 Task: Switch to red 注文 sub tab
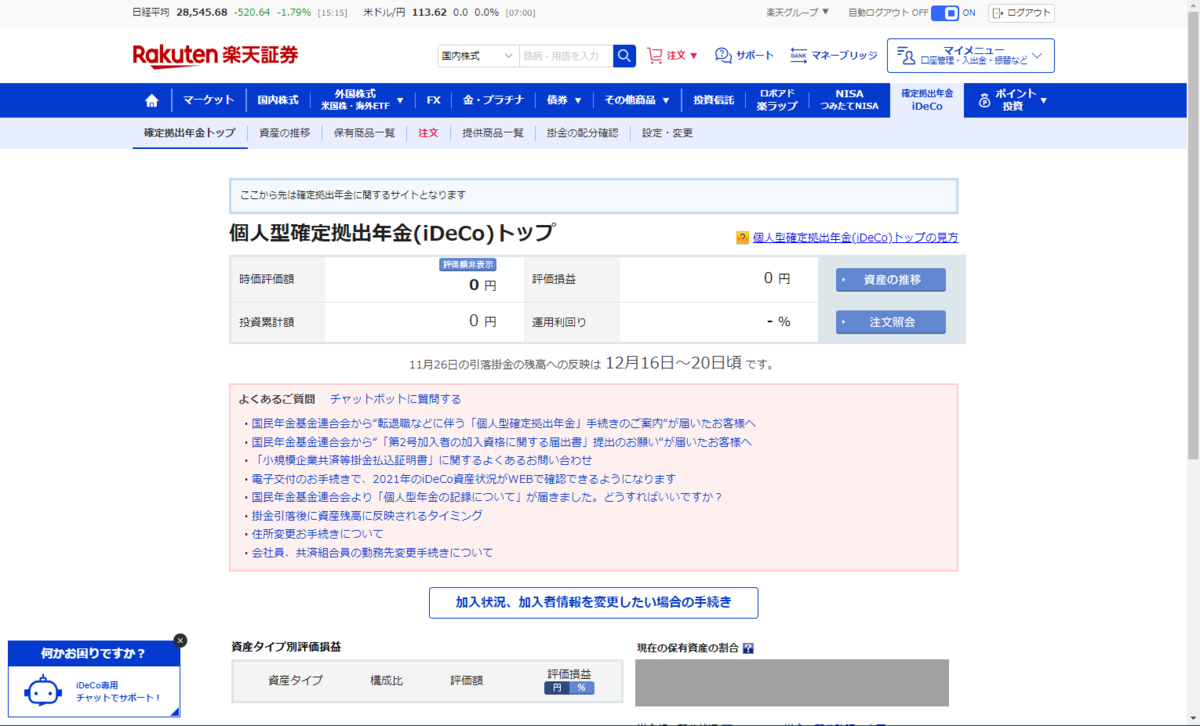[428, 133]
